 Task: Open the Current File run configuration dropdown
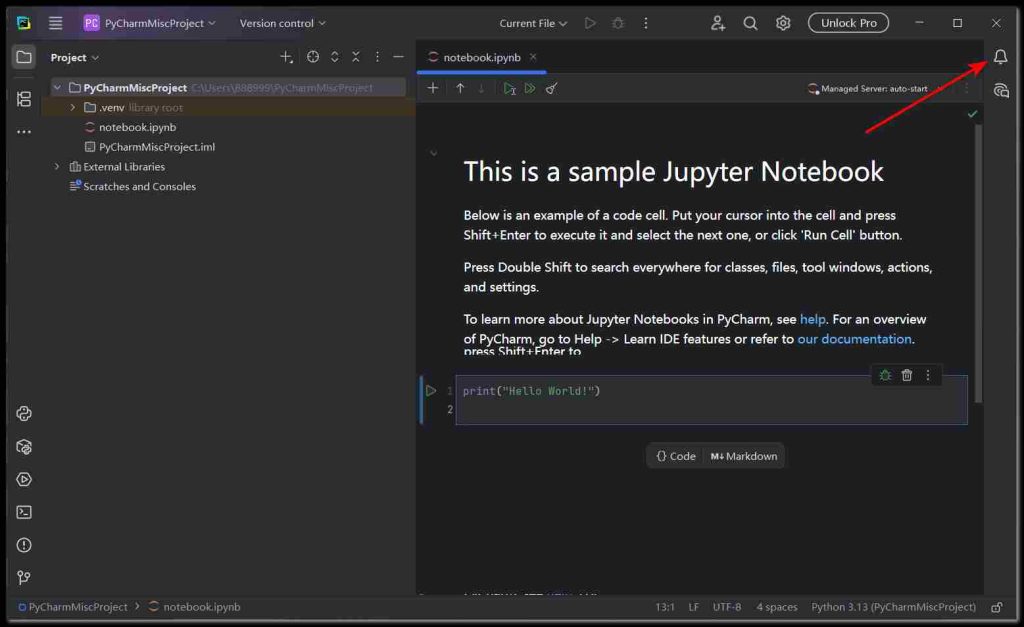coord(533,23)
